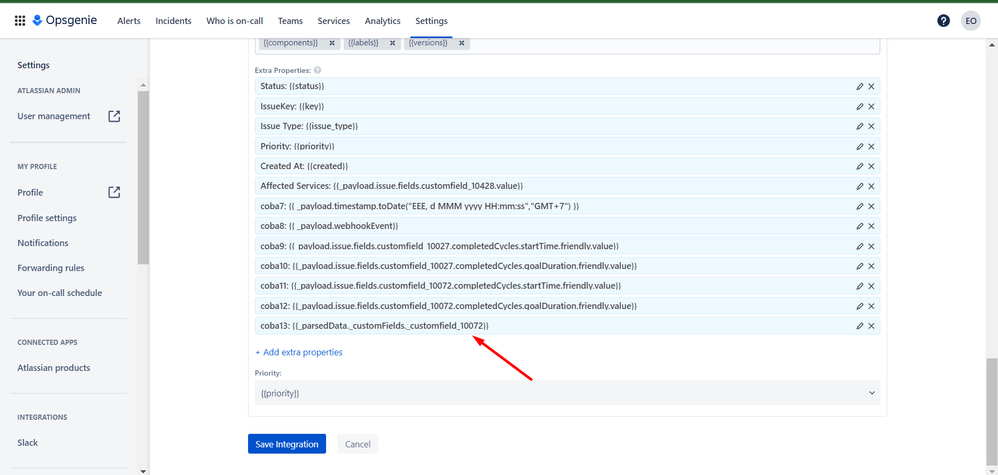
Task: Open the app switcher grid icon
Action: 20,21
